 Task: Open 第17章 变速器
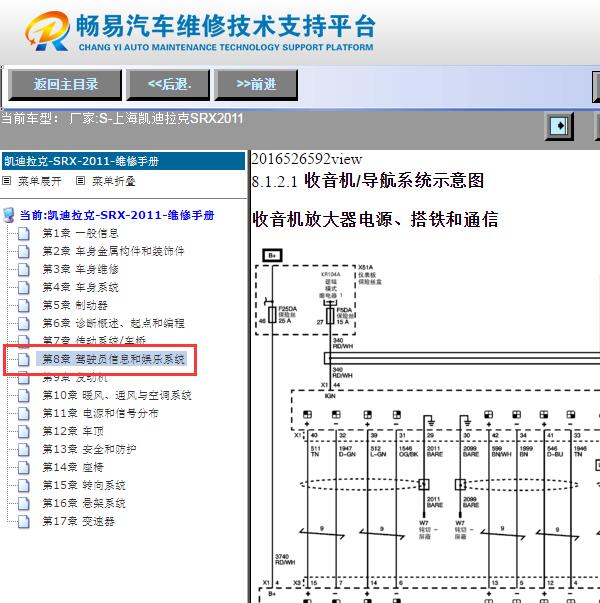78,521
